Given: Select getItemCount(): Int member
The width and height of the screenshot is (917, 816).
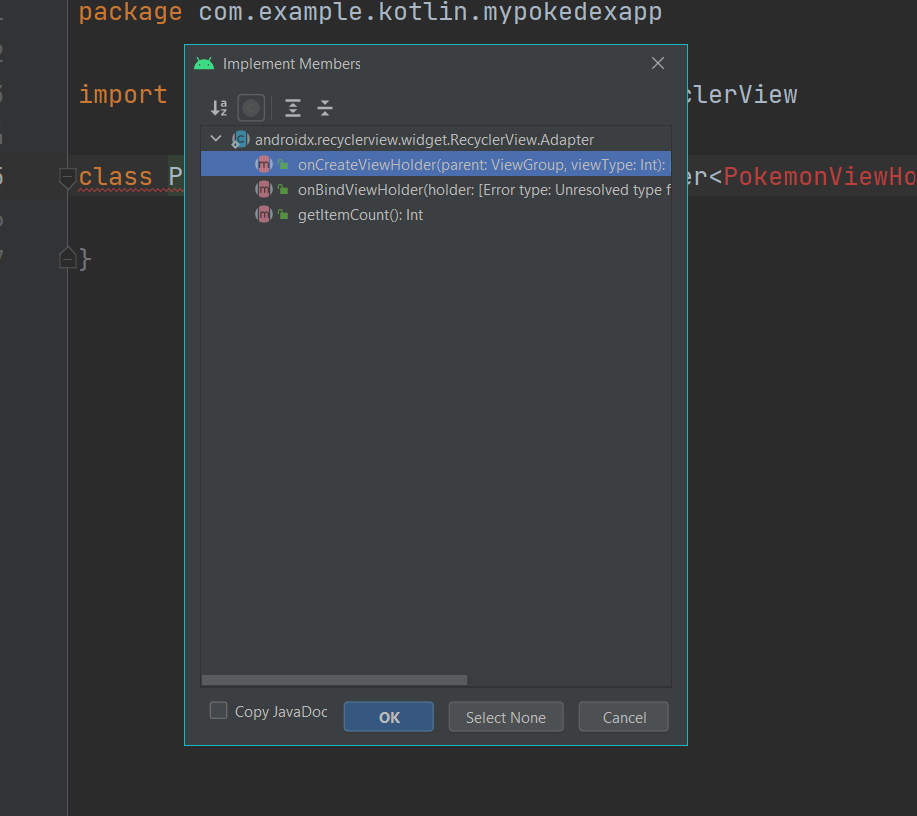Looking at the screenshot, I should tap(360, 215).
